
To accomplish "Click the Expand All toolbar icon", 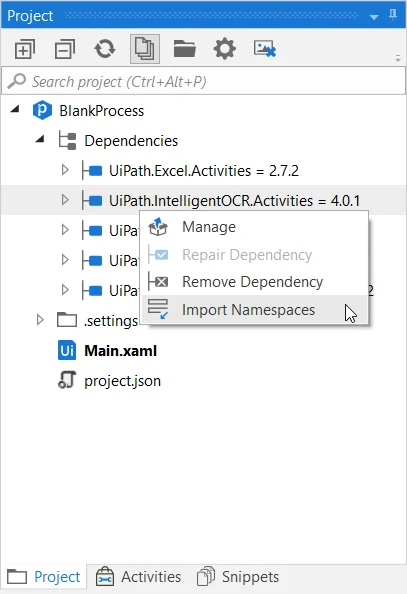I will click(25, 49).
